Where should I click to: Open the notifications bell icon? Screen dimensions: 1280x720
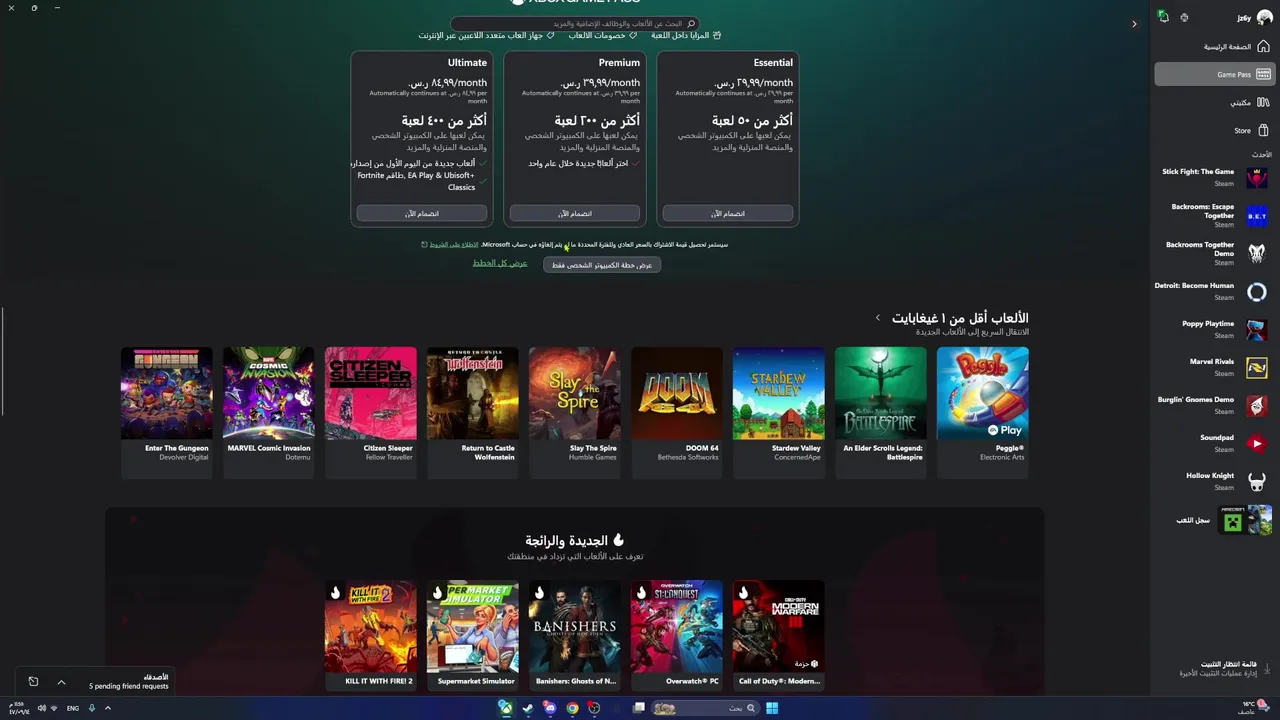(x=1163, y=17)
